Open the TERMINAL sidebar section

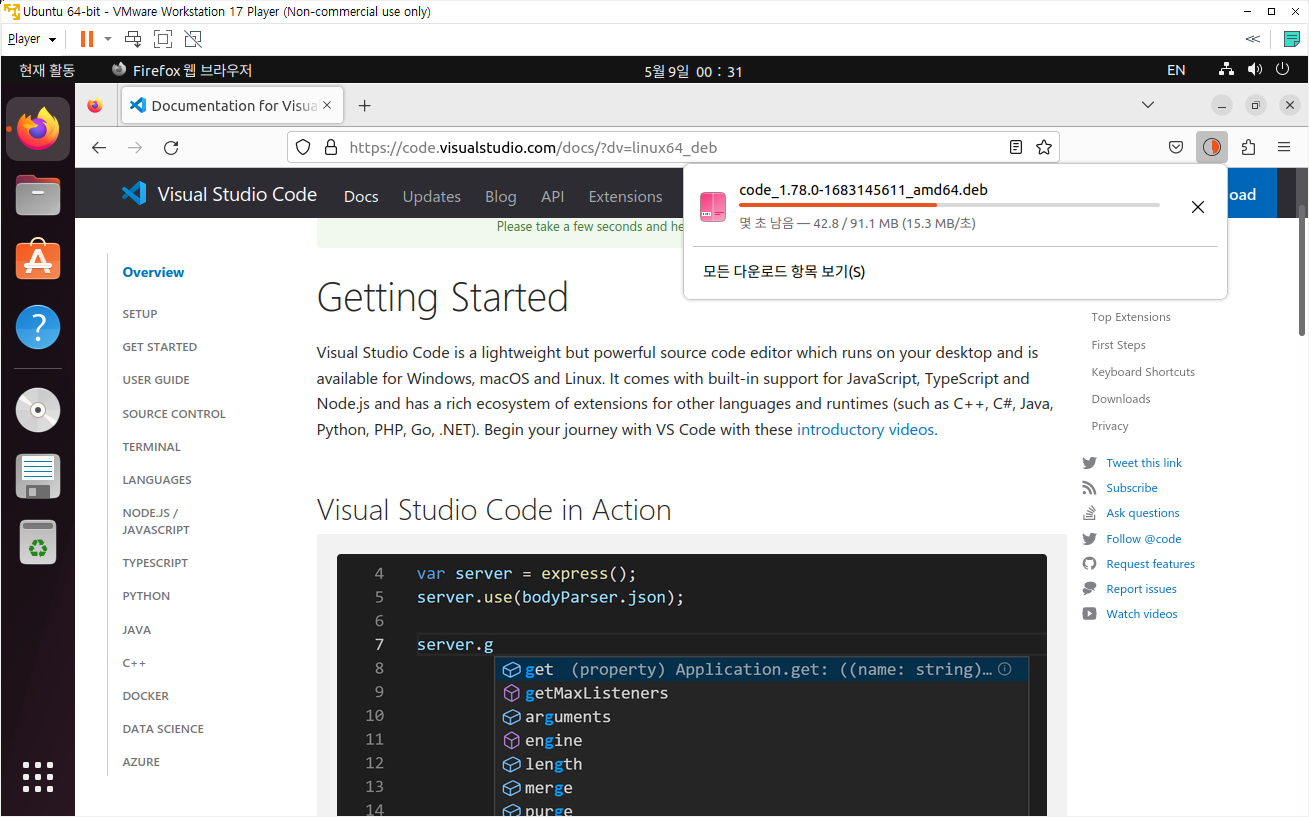click(151, 447)
